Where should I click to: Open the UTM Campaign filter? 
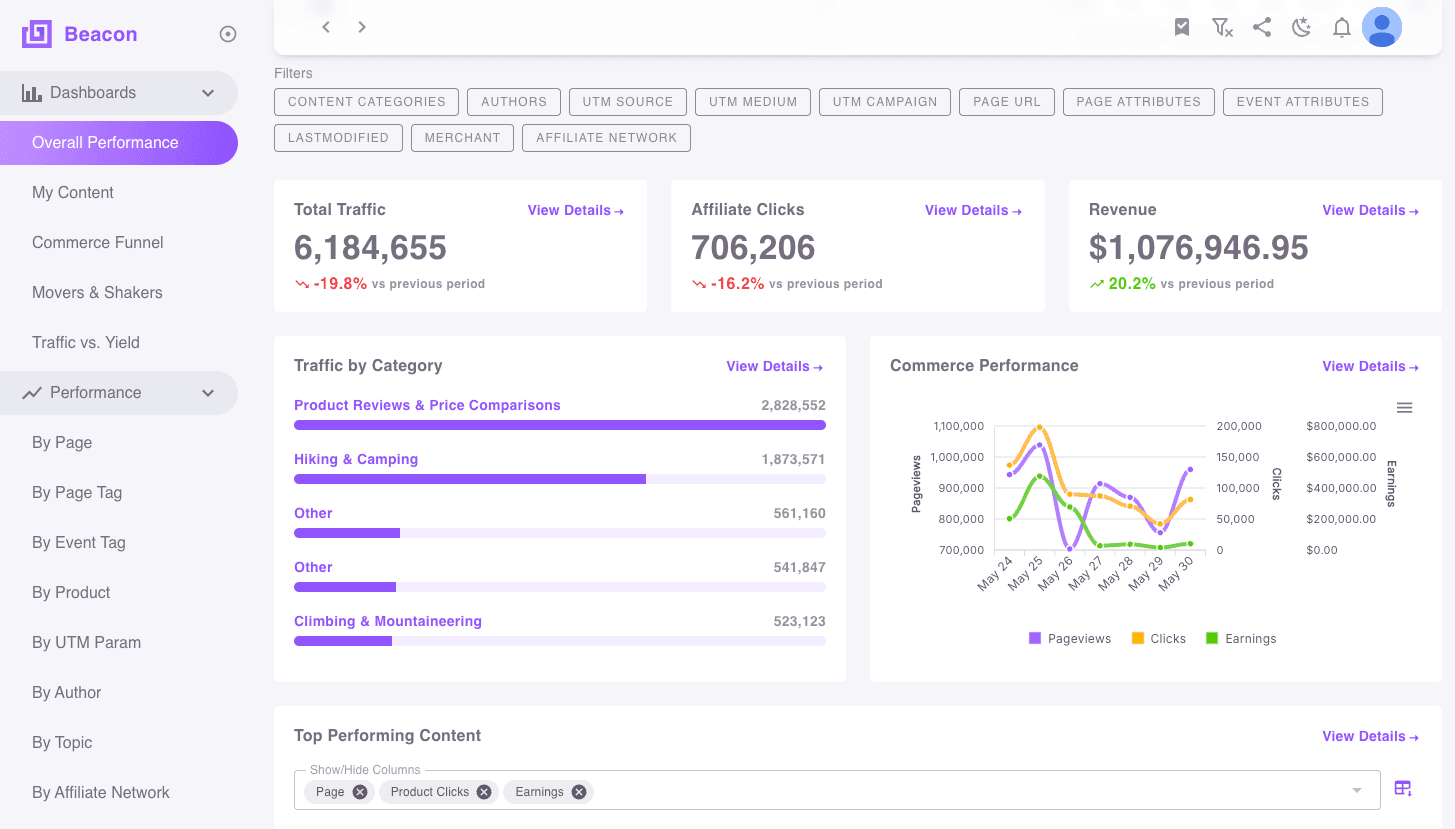point(885,102)
